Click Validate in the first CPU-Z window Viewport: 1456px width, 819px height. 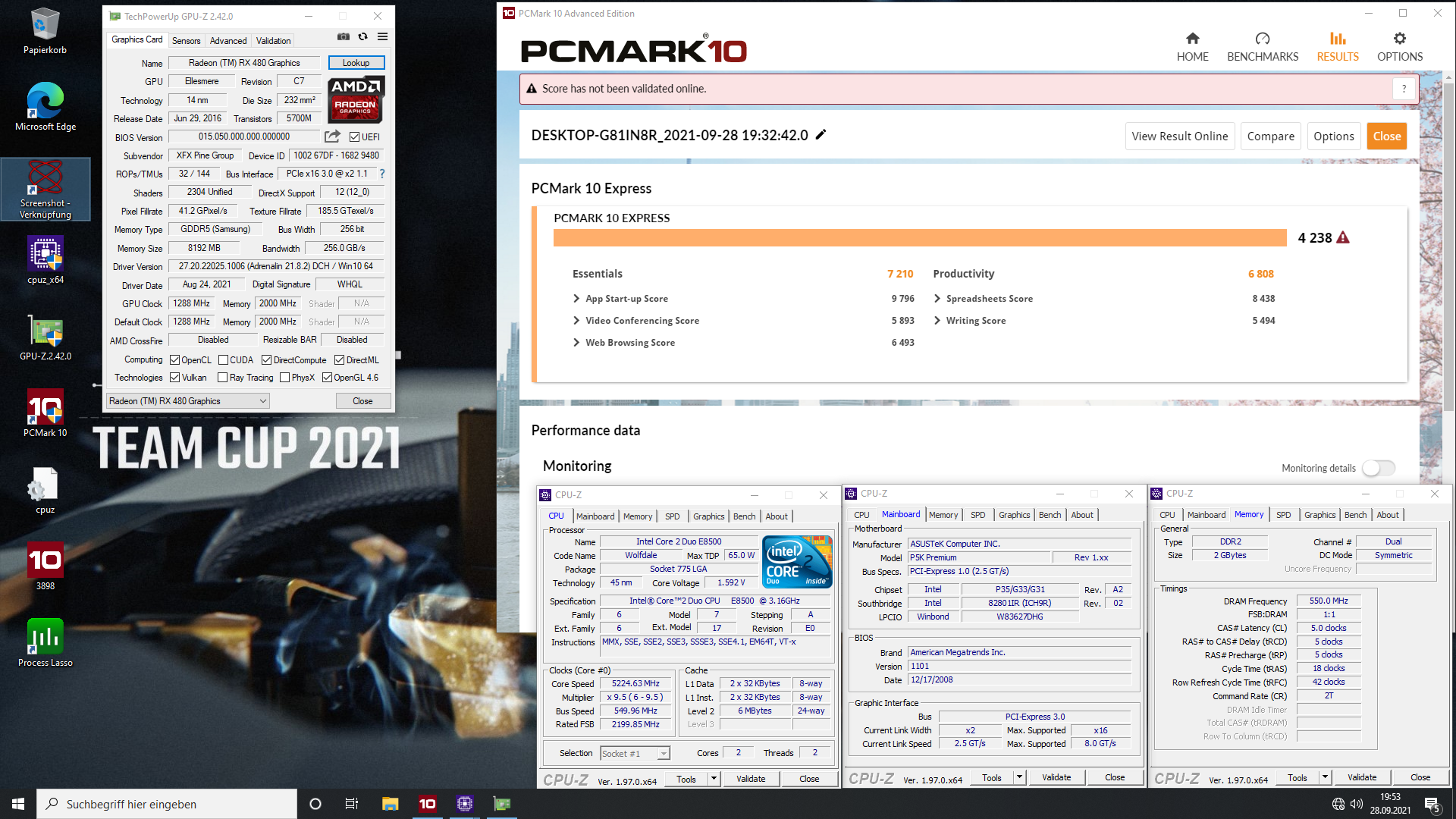pyautogui.click(x=751, y=779)
